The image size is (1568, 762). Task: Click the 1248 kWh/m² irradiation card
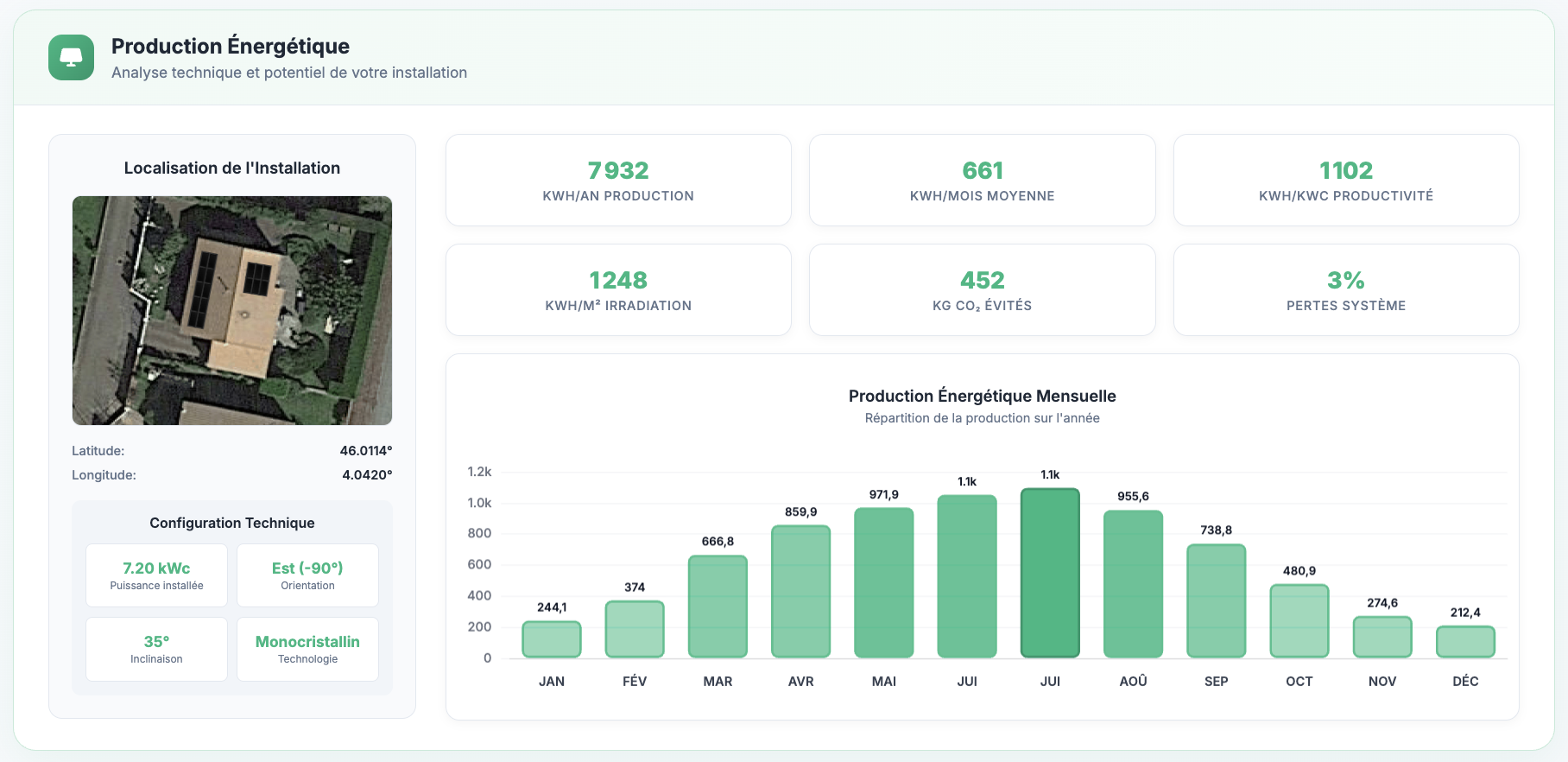pos(618,290)
